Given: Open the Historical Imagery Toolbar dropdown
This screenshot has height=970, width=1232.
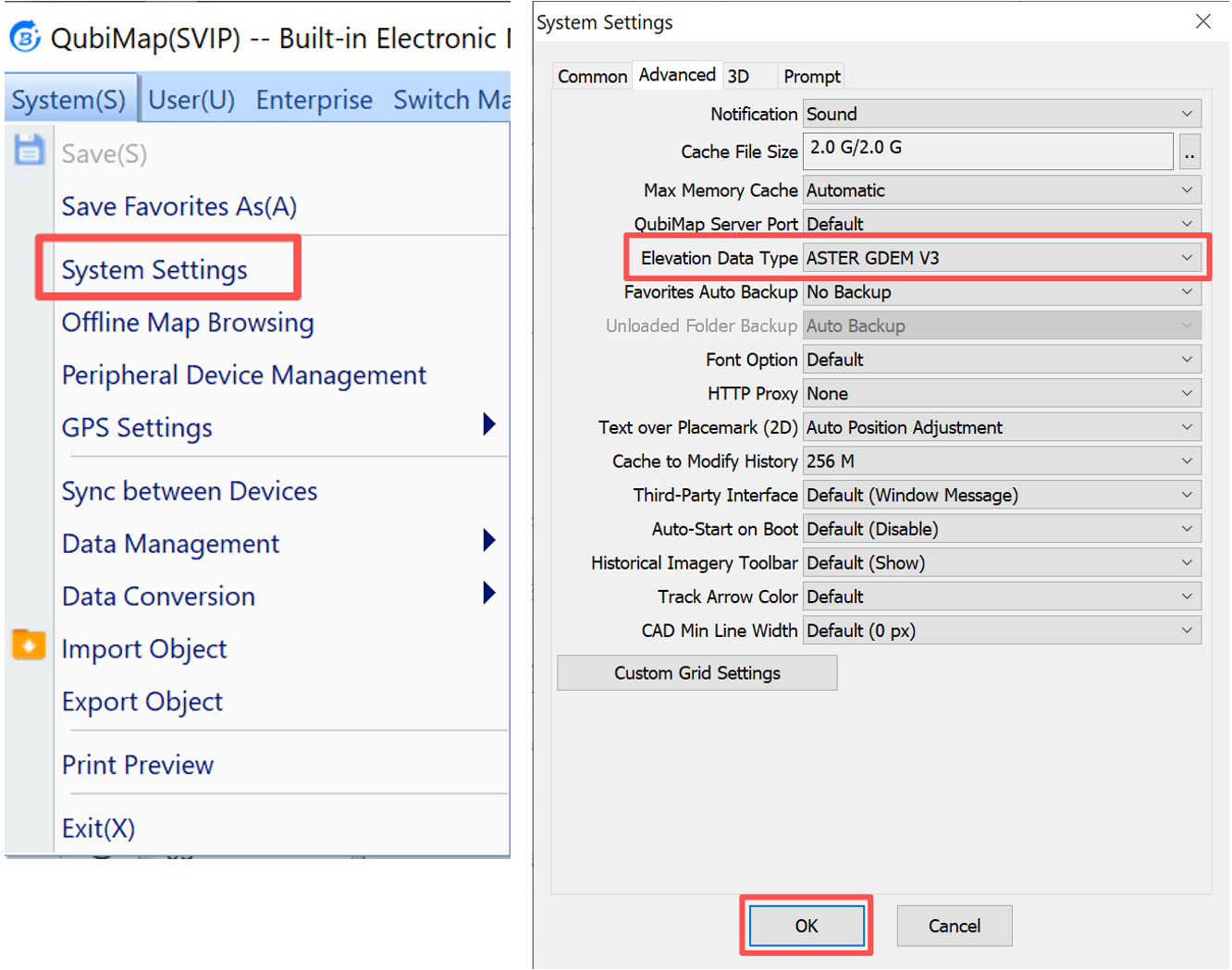Looking at the screenshot, I should pos(1002,563).
